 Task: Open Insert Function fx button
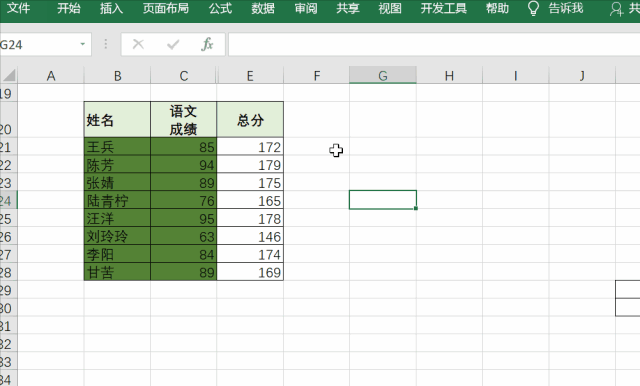(x=207, y=44)
